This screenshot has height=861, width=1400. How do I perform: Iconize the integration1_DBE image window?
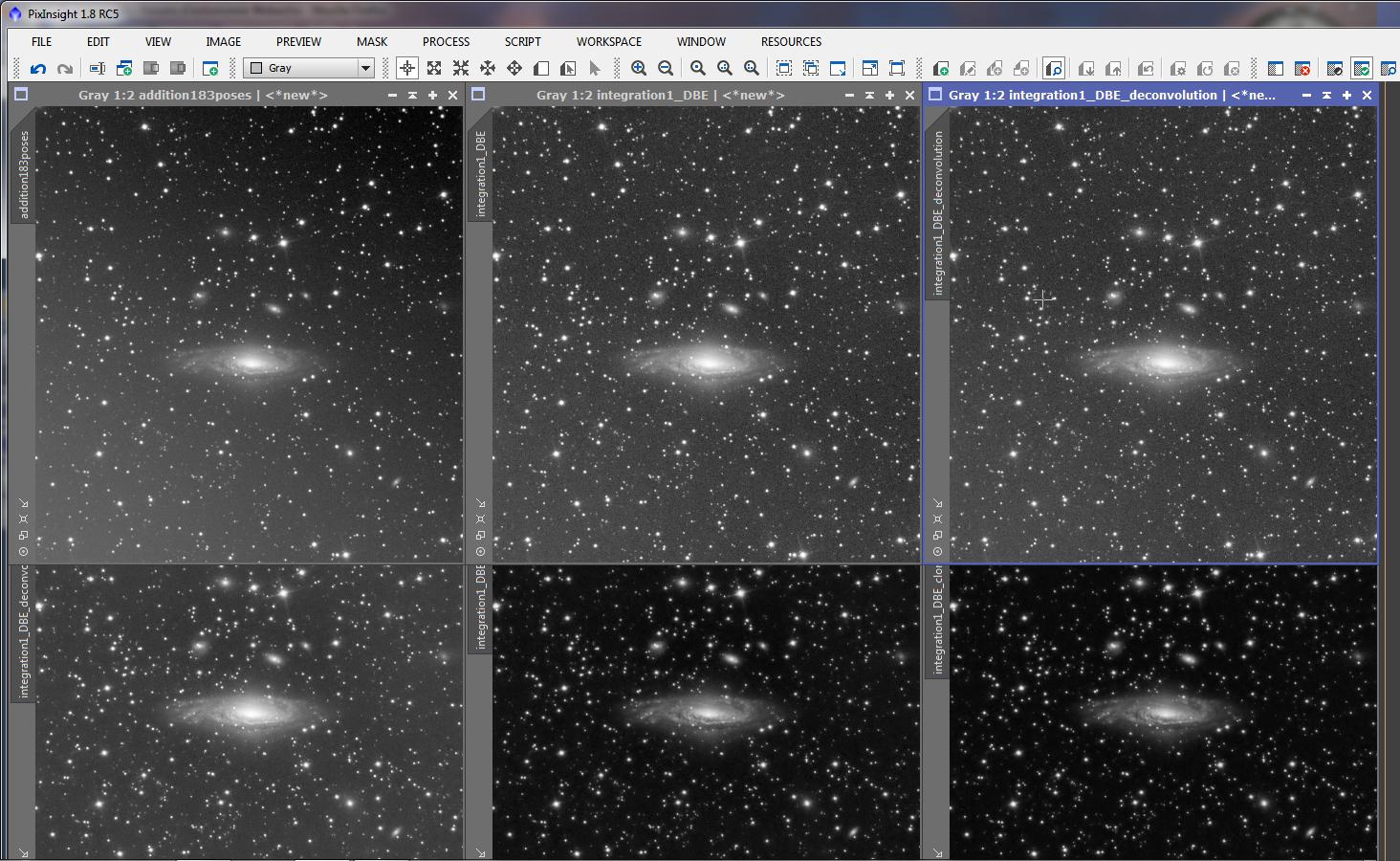click(849, 96)
